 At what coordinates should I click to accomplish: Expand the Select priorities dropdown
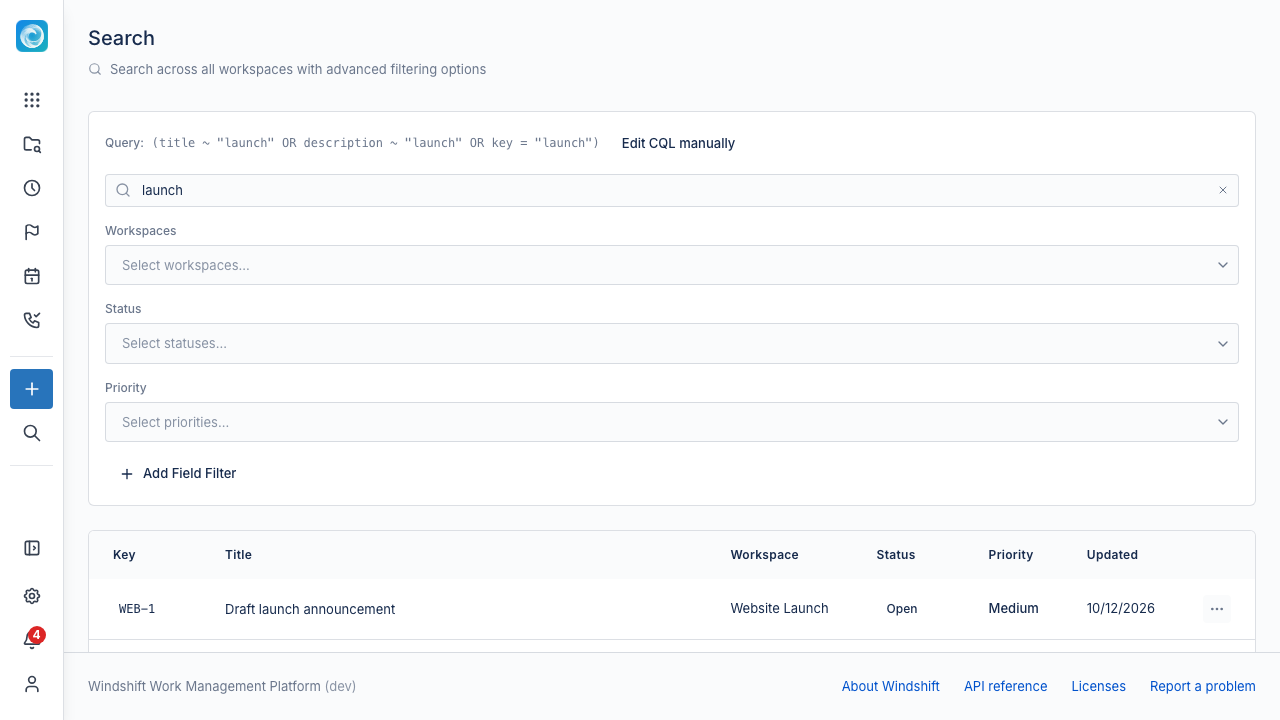672,422
